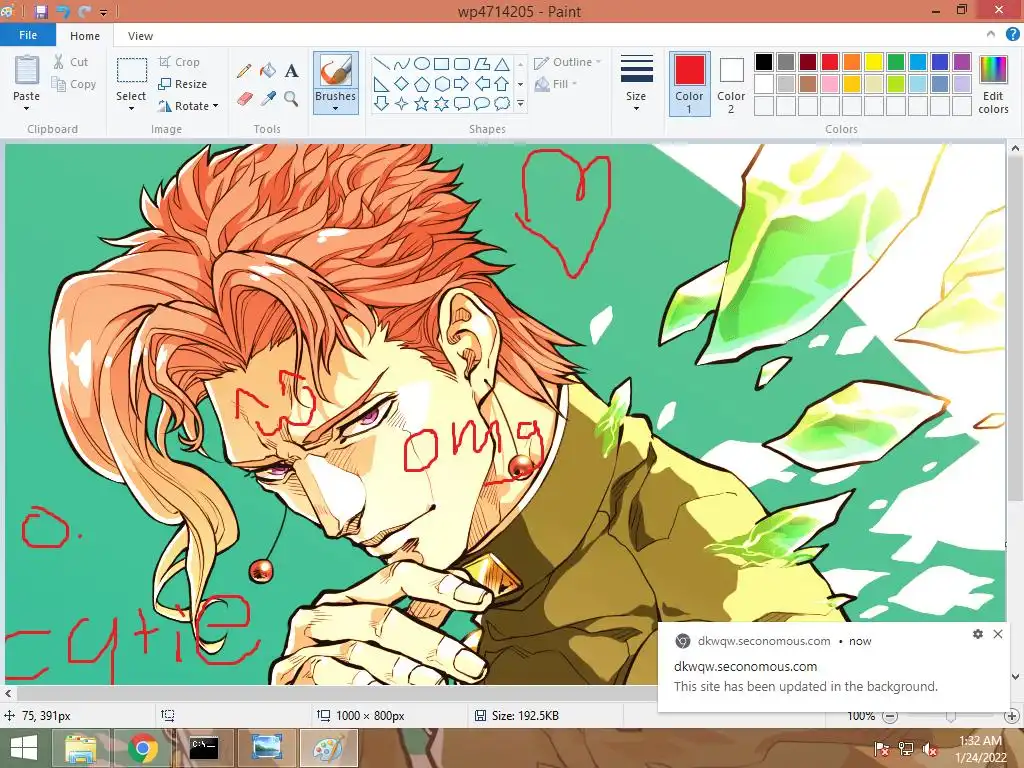
Task: Choose the Hexagon shape
Action: tap(441, 84)
